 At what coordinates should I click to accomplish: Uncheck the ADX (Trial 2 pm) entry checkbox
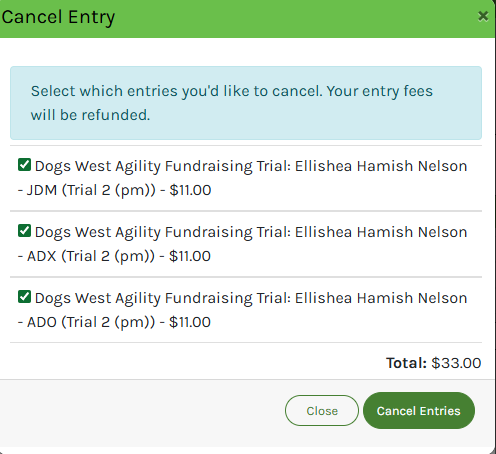[x=24, y=231]
